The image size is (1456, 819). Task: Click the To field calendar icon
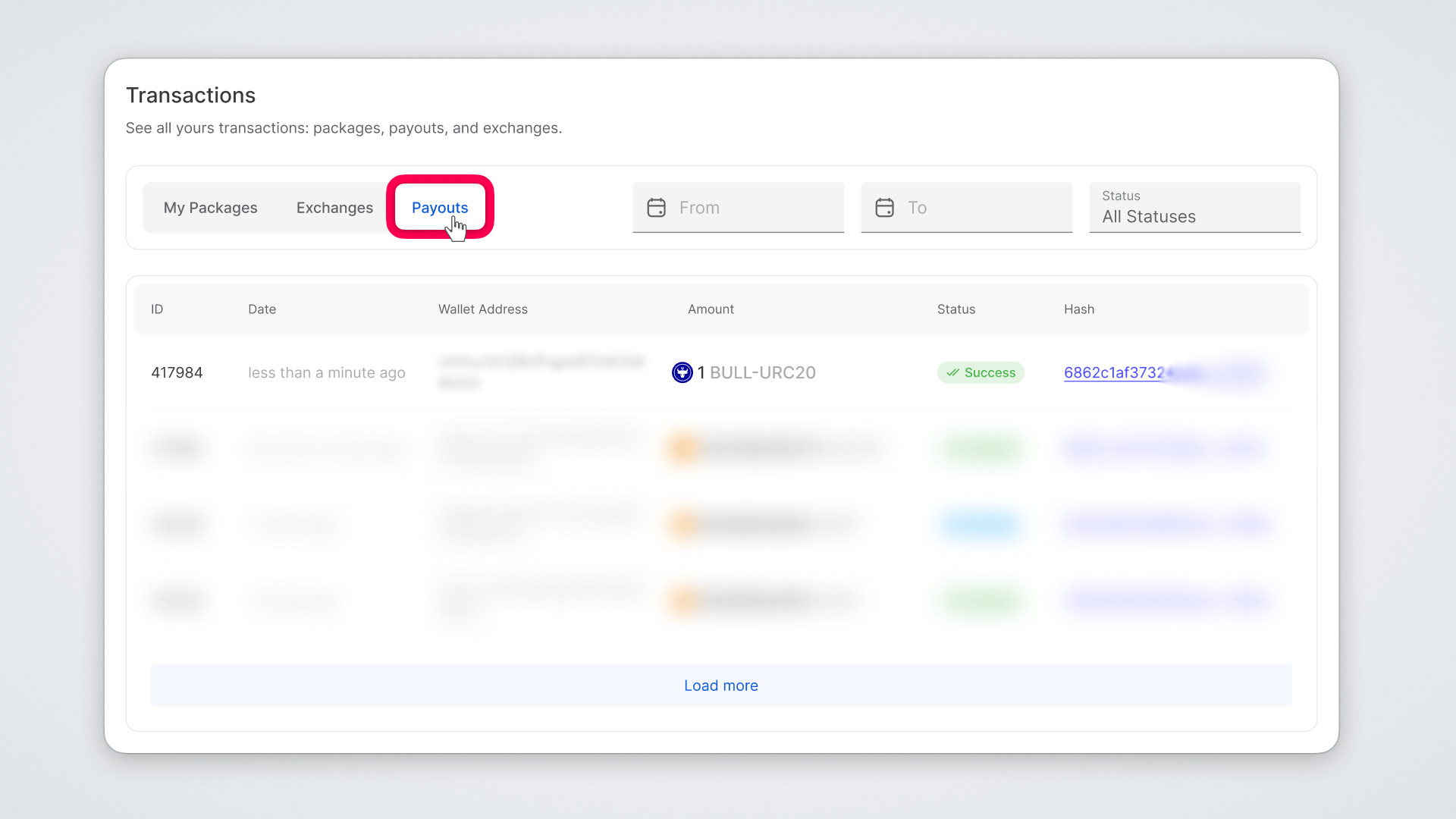coord(884,208)
